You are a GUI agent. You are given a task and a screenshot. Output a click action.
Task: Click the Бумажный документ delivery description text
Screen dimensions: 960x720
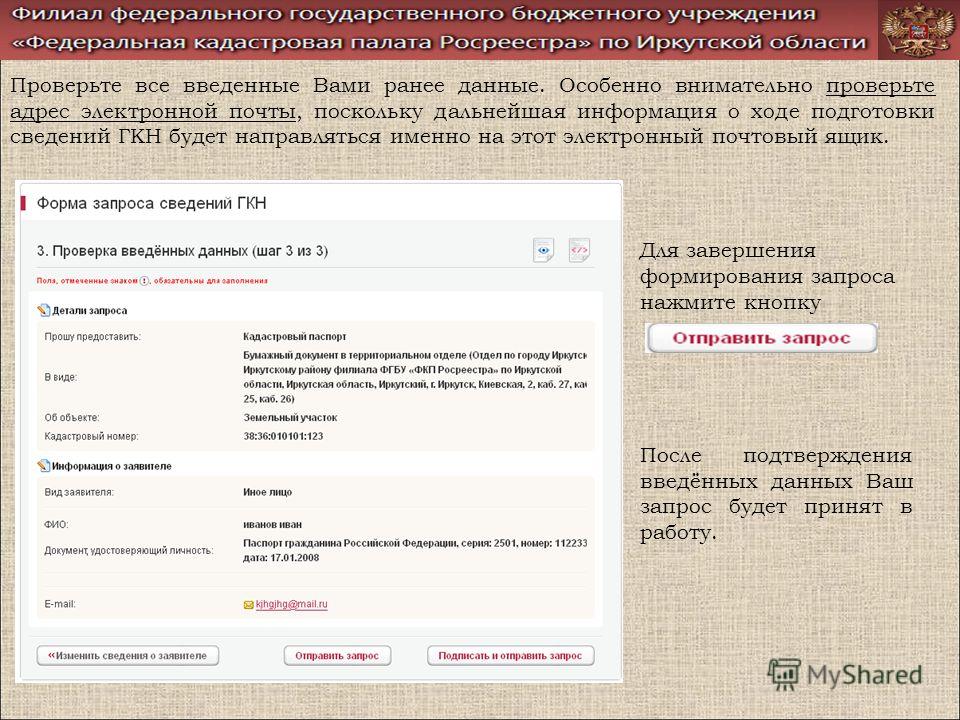click(x=415, y=377)
